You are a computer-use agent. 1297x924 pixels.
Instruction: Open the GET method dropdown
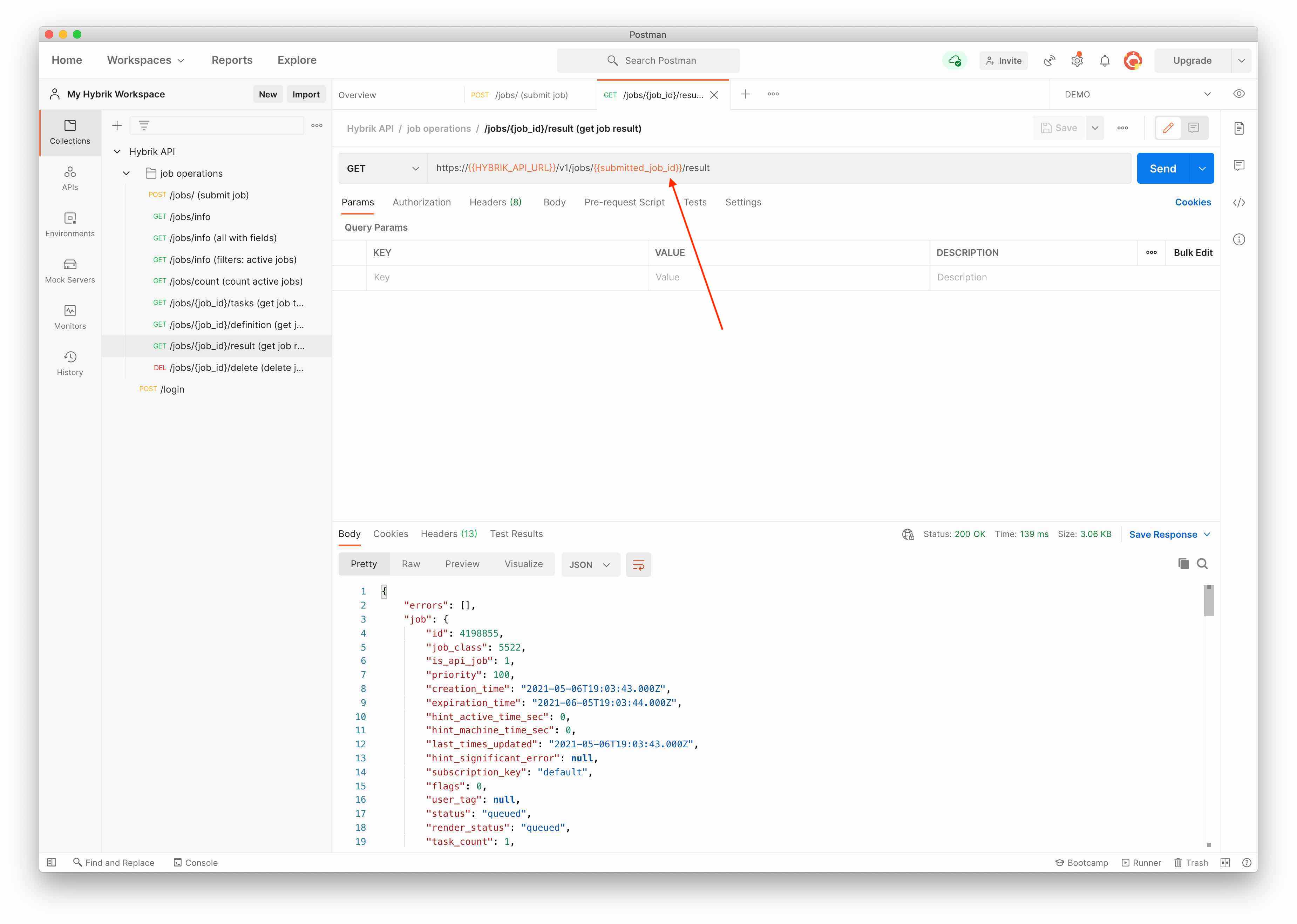click(382, 168)
